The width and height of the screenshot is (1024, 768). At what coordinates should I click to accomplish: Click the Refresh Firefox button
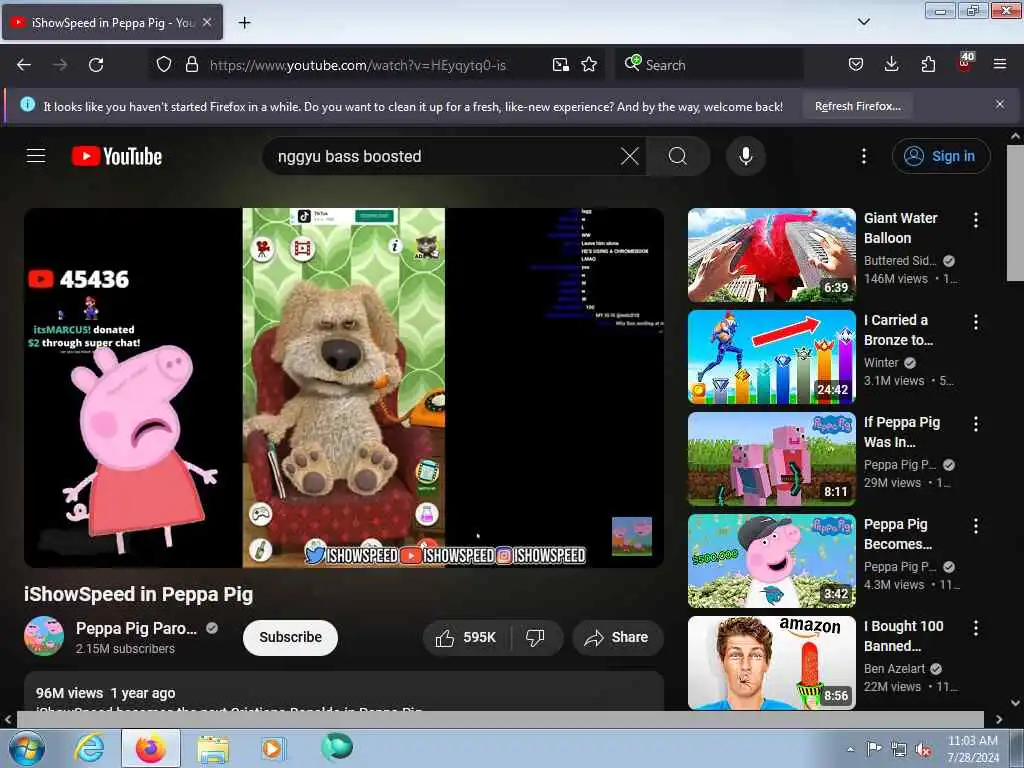(x=857, y=106)
